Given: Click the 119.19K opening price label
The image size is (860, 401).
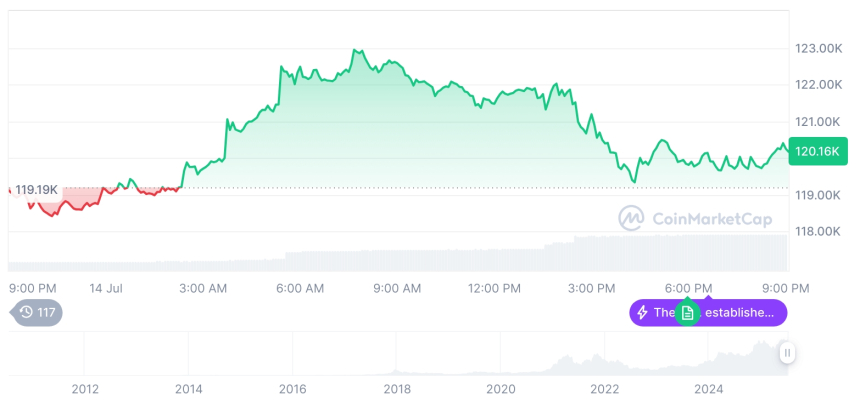Looking at the screenshot, I should tap(36, 188).
